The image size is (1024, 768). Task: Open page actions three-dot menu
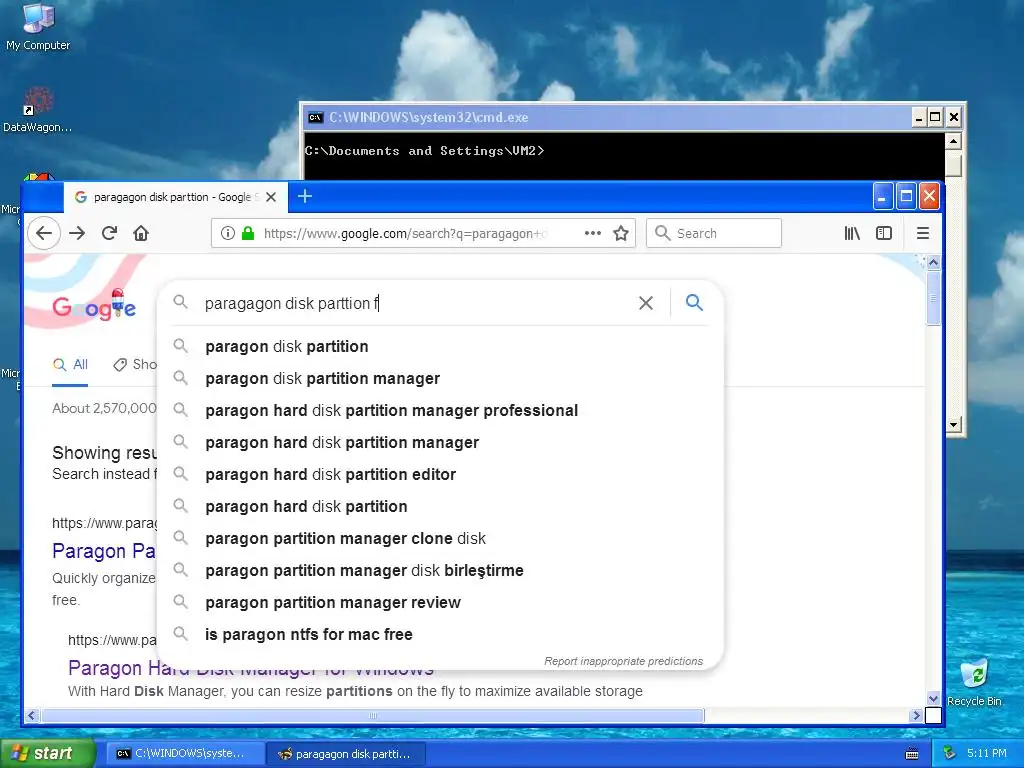(x=592, y=233)
